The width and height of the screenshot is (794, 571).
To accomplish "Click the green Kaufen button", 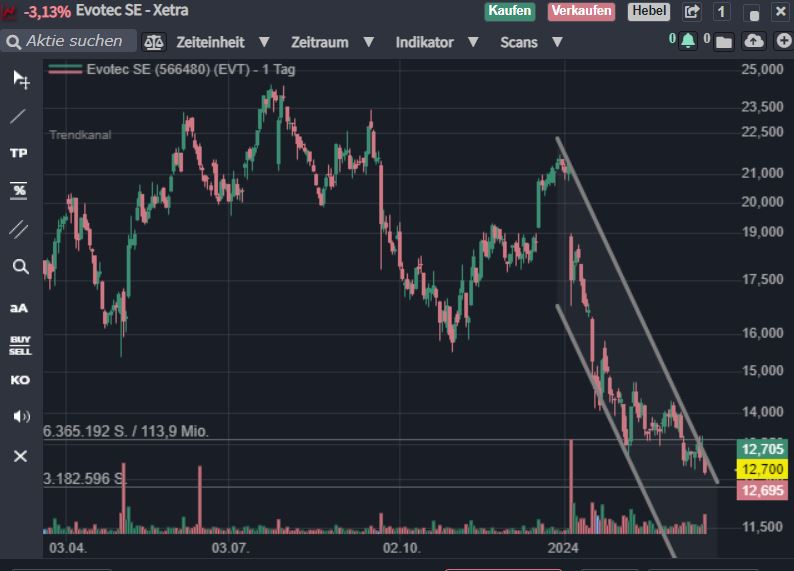I will tap(510, 11).
